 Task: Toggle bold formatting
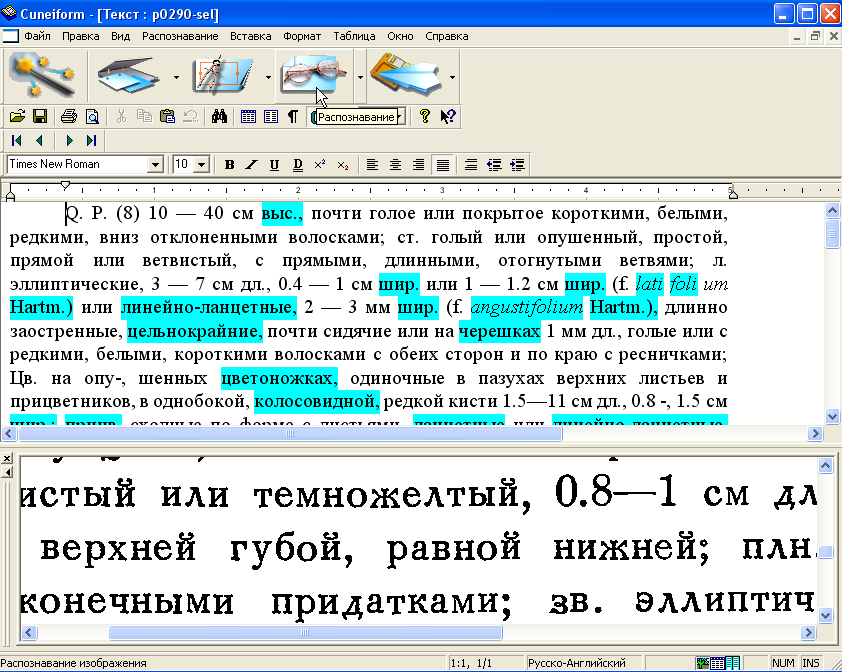click(x=229, y=165)
